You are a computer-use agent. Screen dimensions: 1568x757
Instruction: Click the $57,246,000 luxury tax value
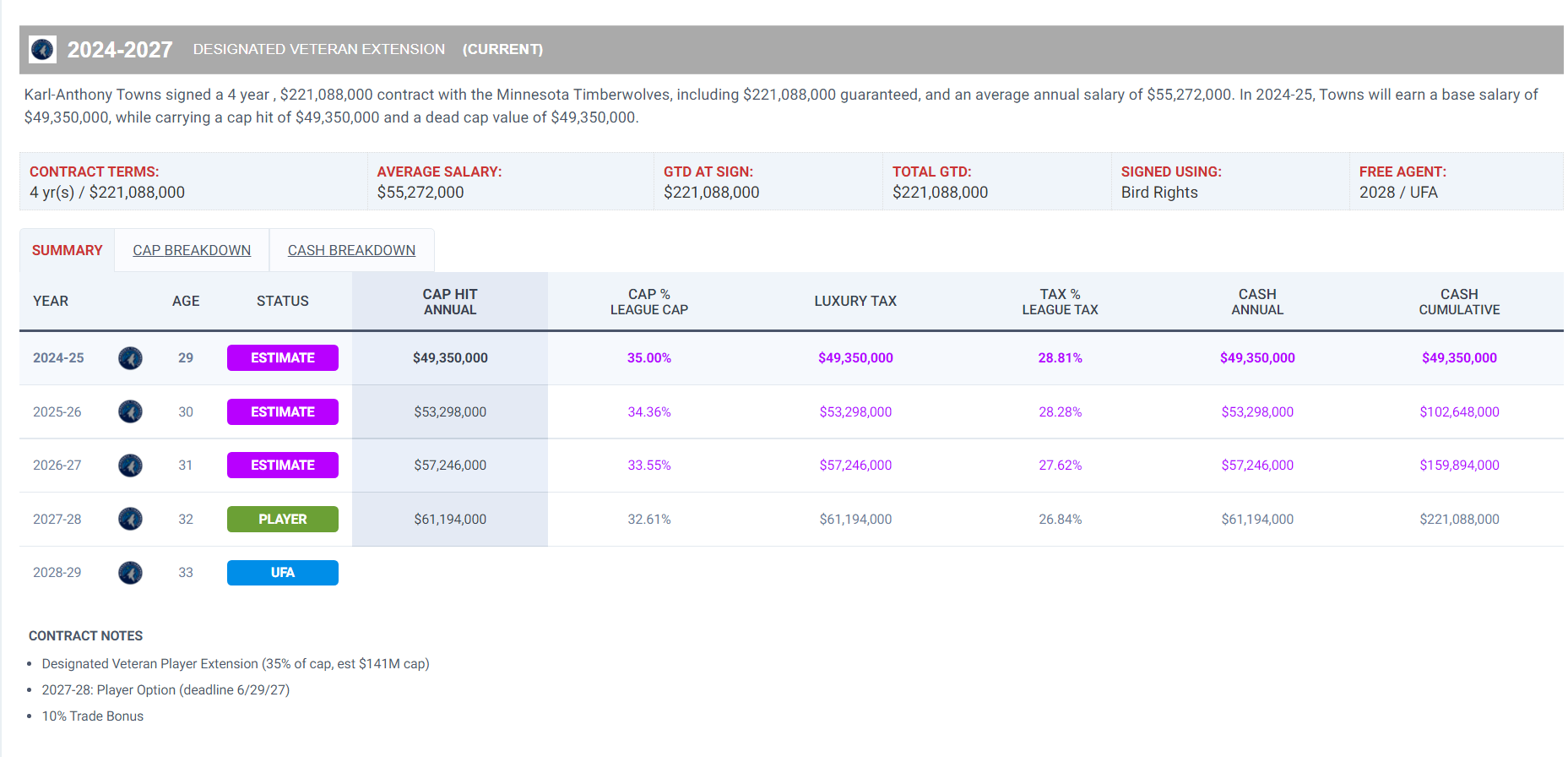(855, 466)
